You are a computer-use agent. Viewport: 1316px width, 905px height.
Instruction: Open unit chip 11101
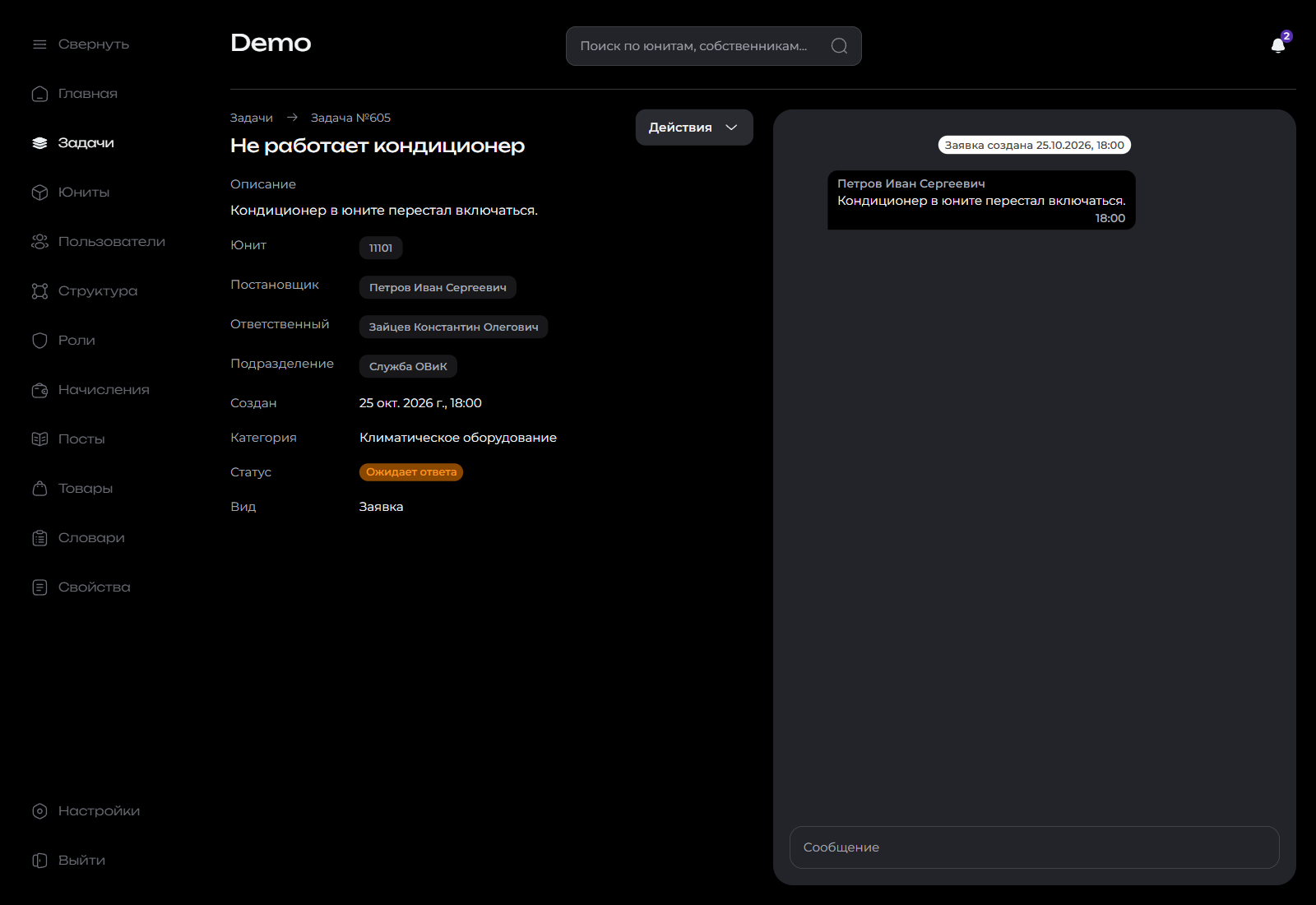[381, 248]
